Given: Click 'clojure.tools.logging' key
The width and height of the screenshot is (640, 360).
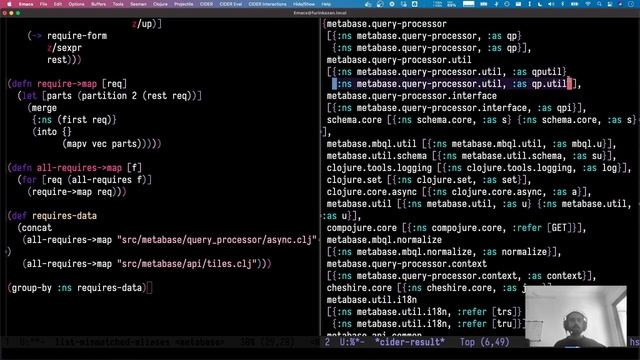Looking at the screenshot, I should click(379, 168).
